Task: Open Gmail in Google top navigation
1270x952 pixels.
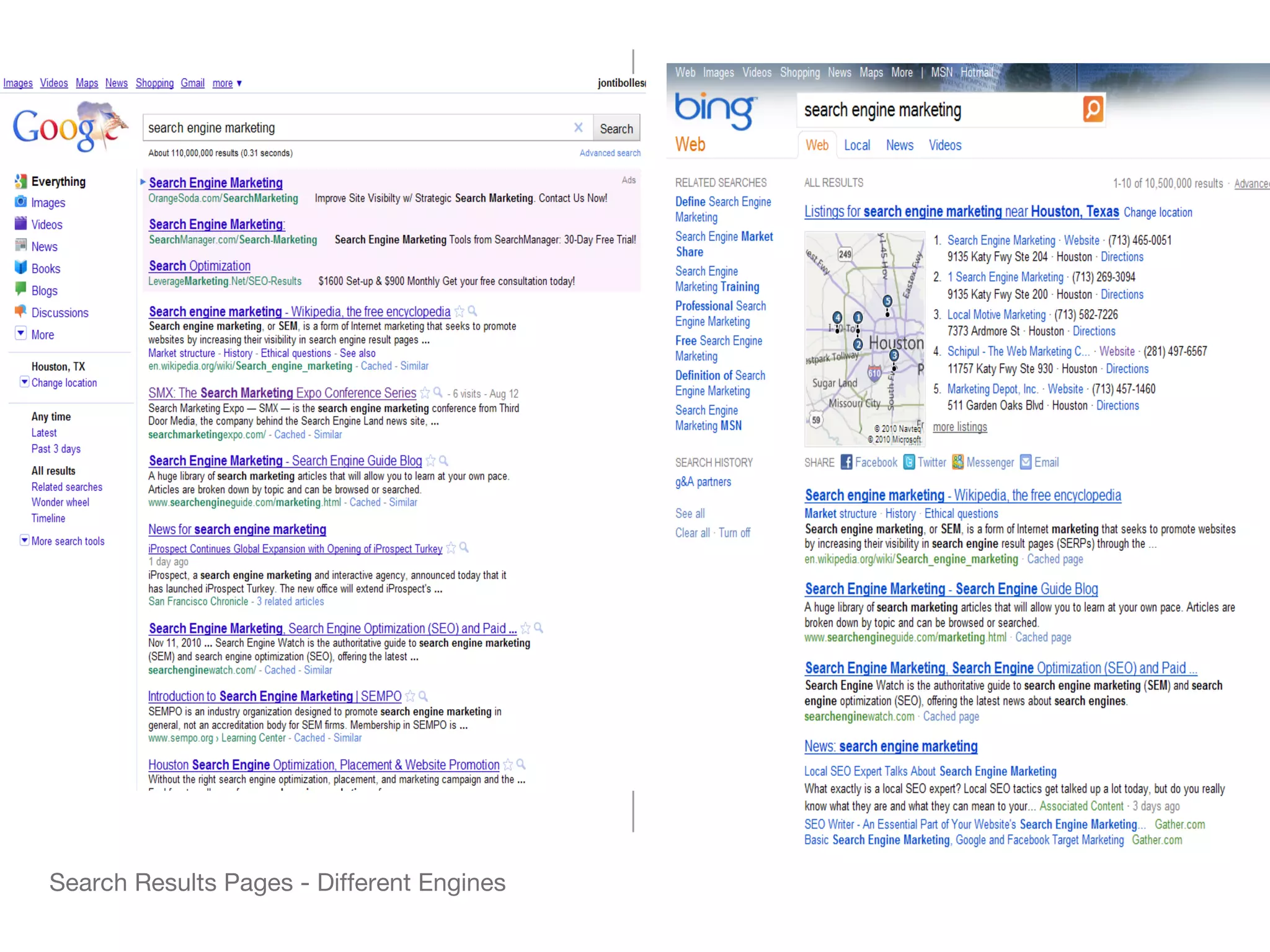Action: click(x=192, y=83)
